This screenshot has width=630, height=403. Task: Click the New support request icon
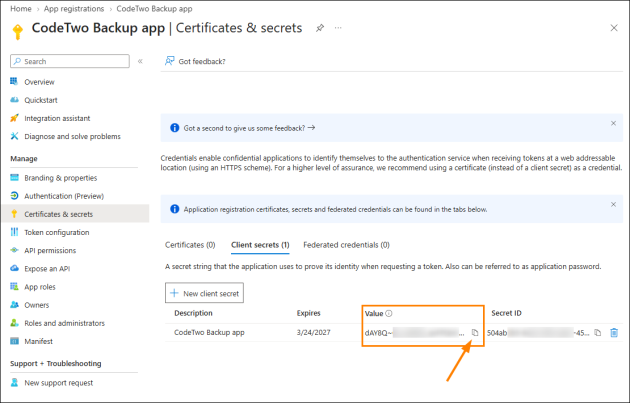(14, 383)
